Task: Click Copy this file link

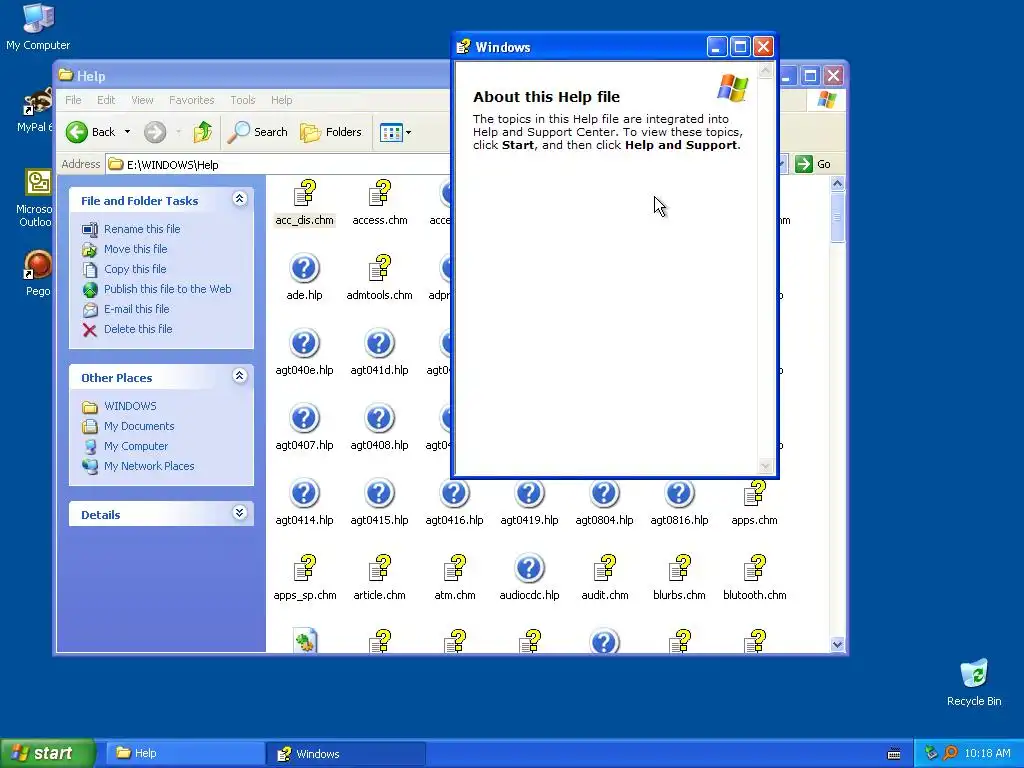Action: [135, 269]
